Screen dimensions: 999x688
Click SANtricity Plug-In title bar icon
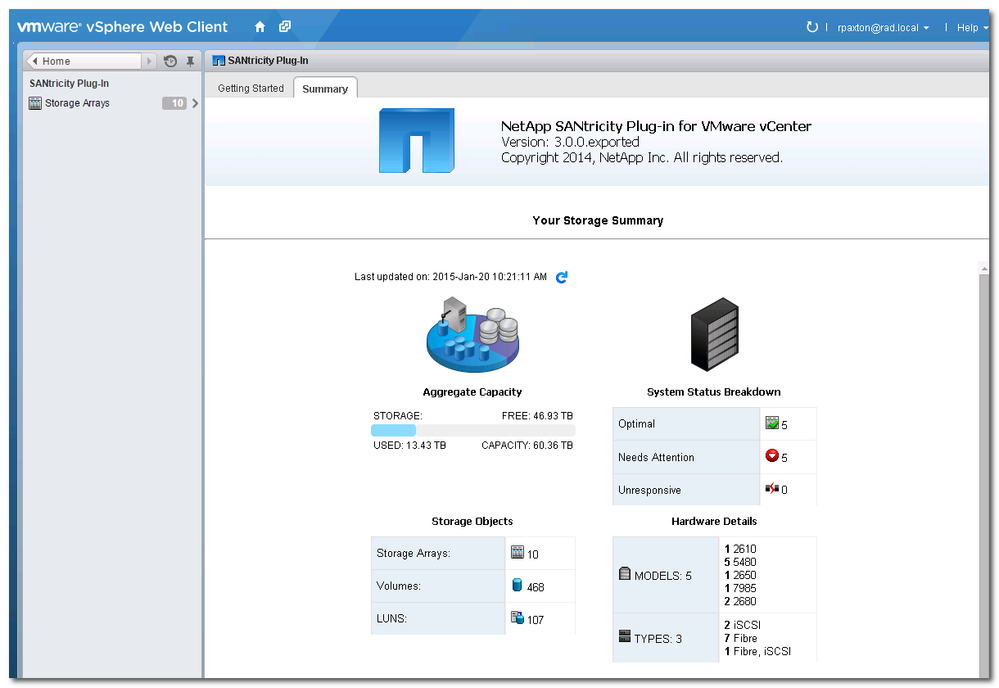pos(219,61)
